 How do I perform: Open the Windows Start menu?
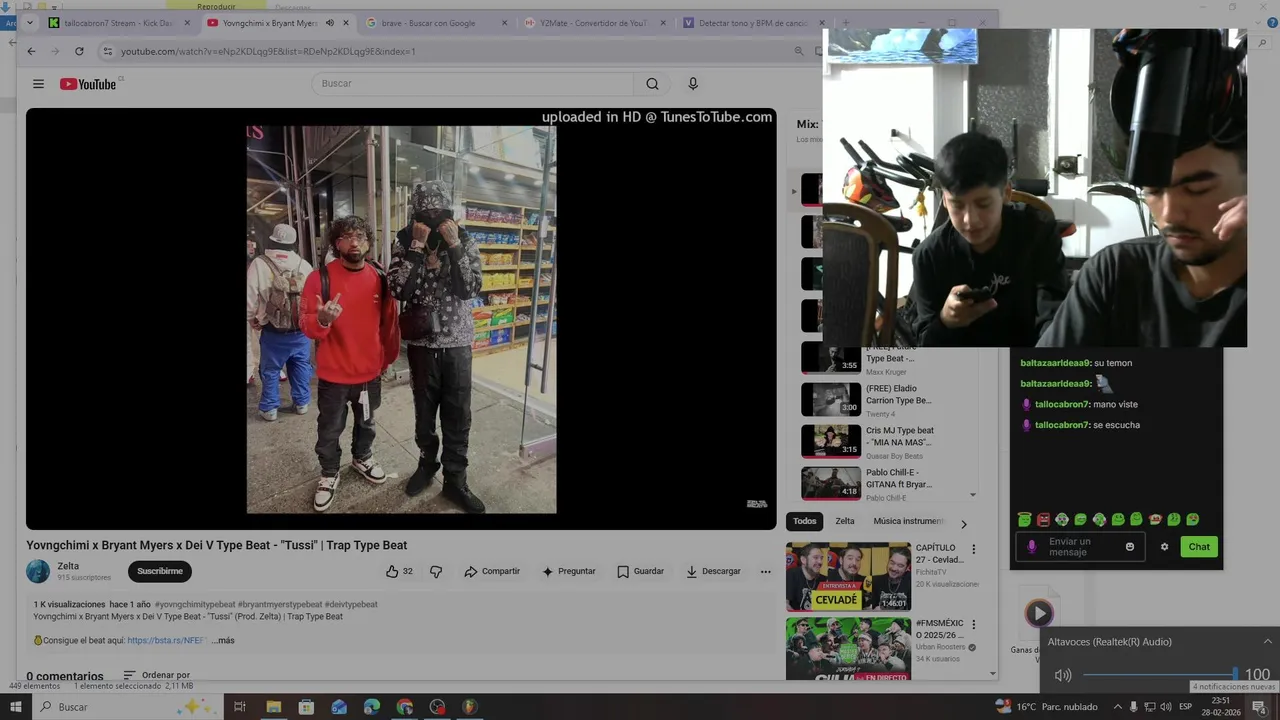click(x=16, y=707)
